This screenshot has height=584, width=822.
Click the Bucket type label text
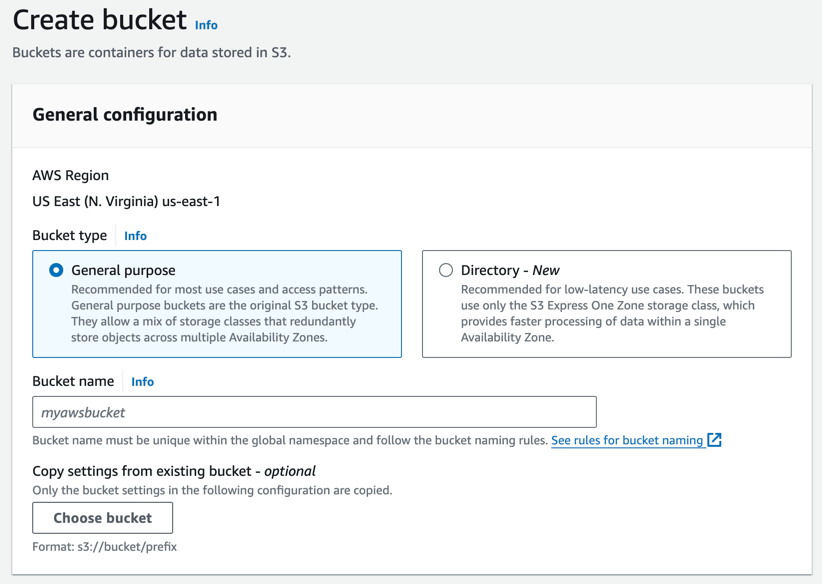pyautogui.click(x=69, y=236)
